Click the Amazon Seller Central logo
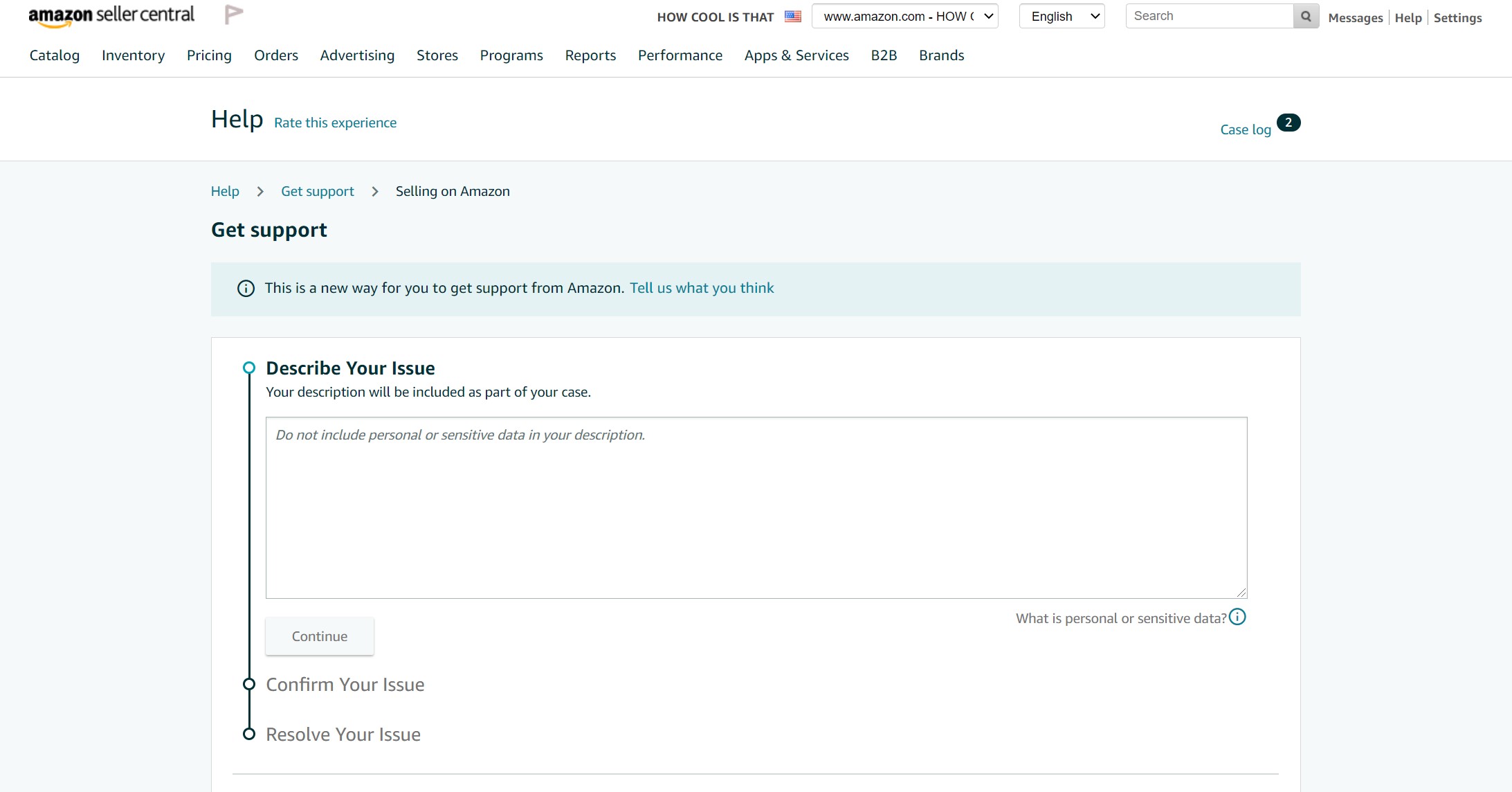Screen dimensions: 1512x792 [111, 16]
